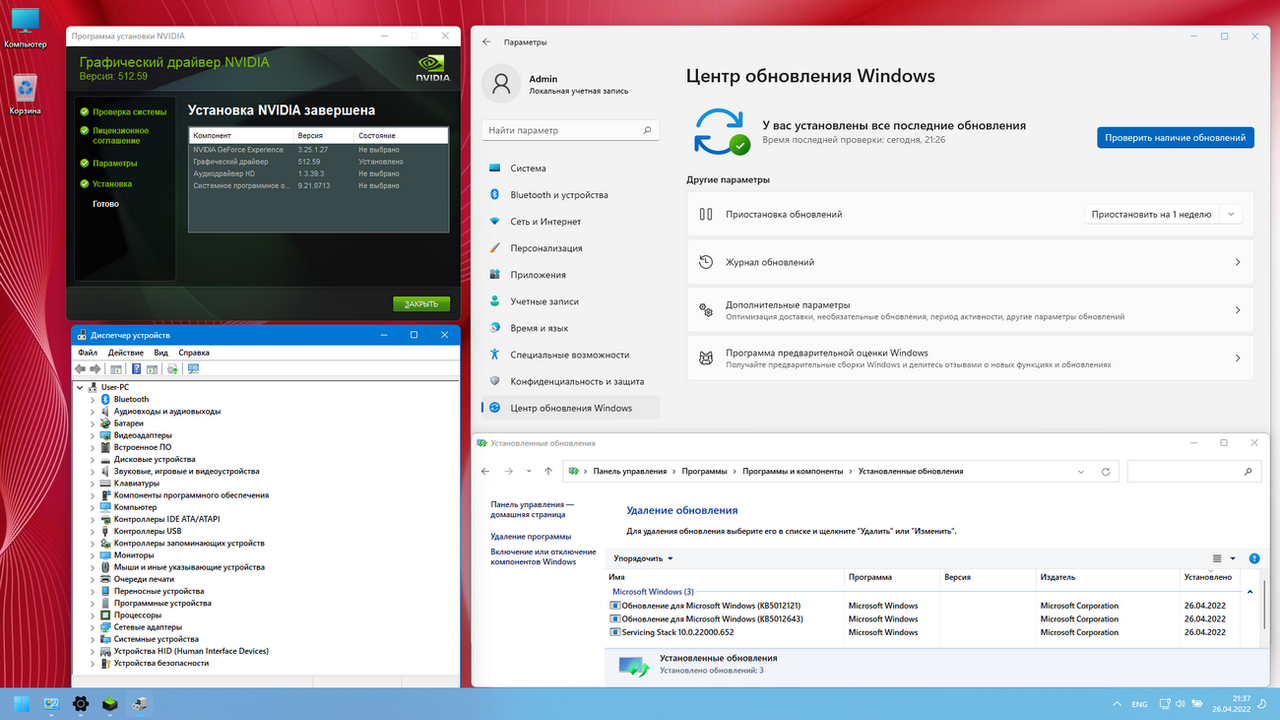Viewport: 1280px width, 720px height.
Task: Click the Персонализация brush icon in Settings
Action: 494,248
